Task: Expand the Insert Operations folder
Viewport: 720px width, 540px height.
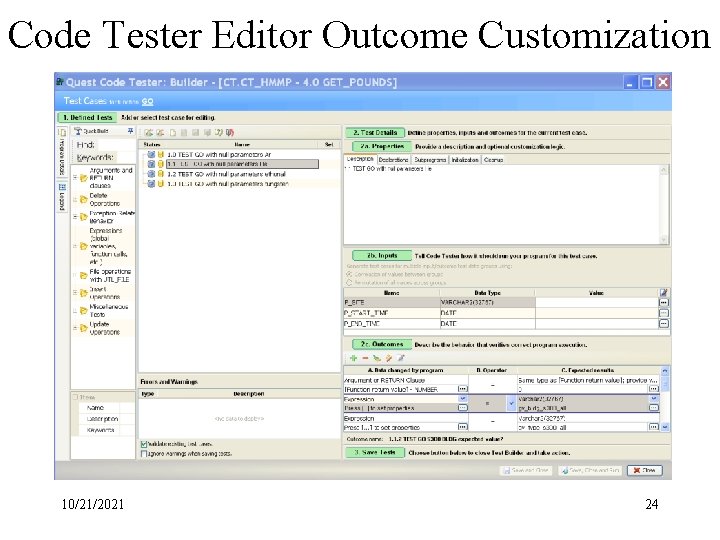Action: [x=75, y=292]
